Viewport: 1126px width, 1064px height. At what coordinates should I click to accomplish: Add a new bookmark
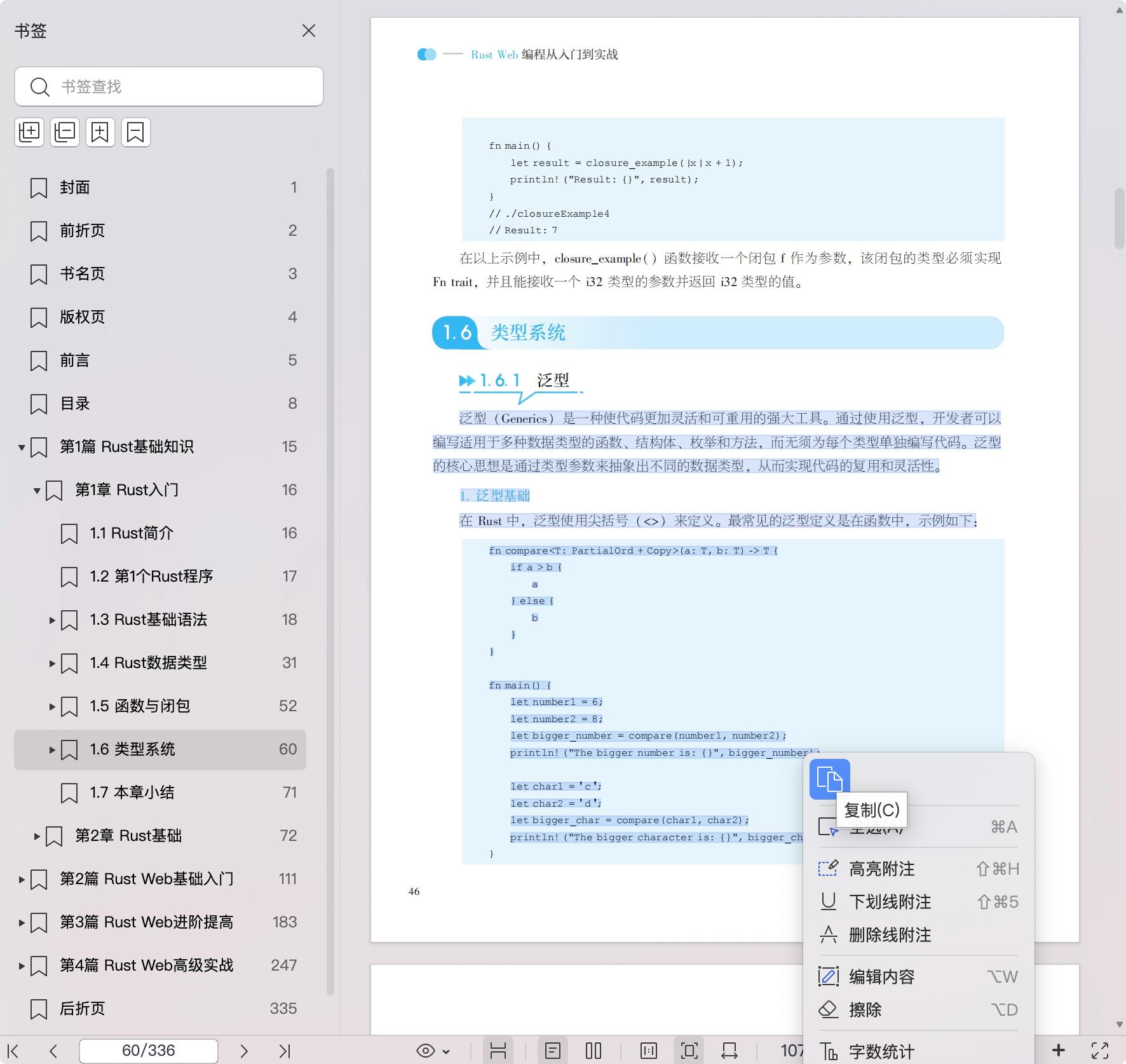coord(100,132)
